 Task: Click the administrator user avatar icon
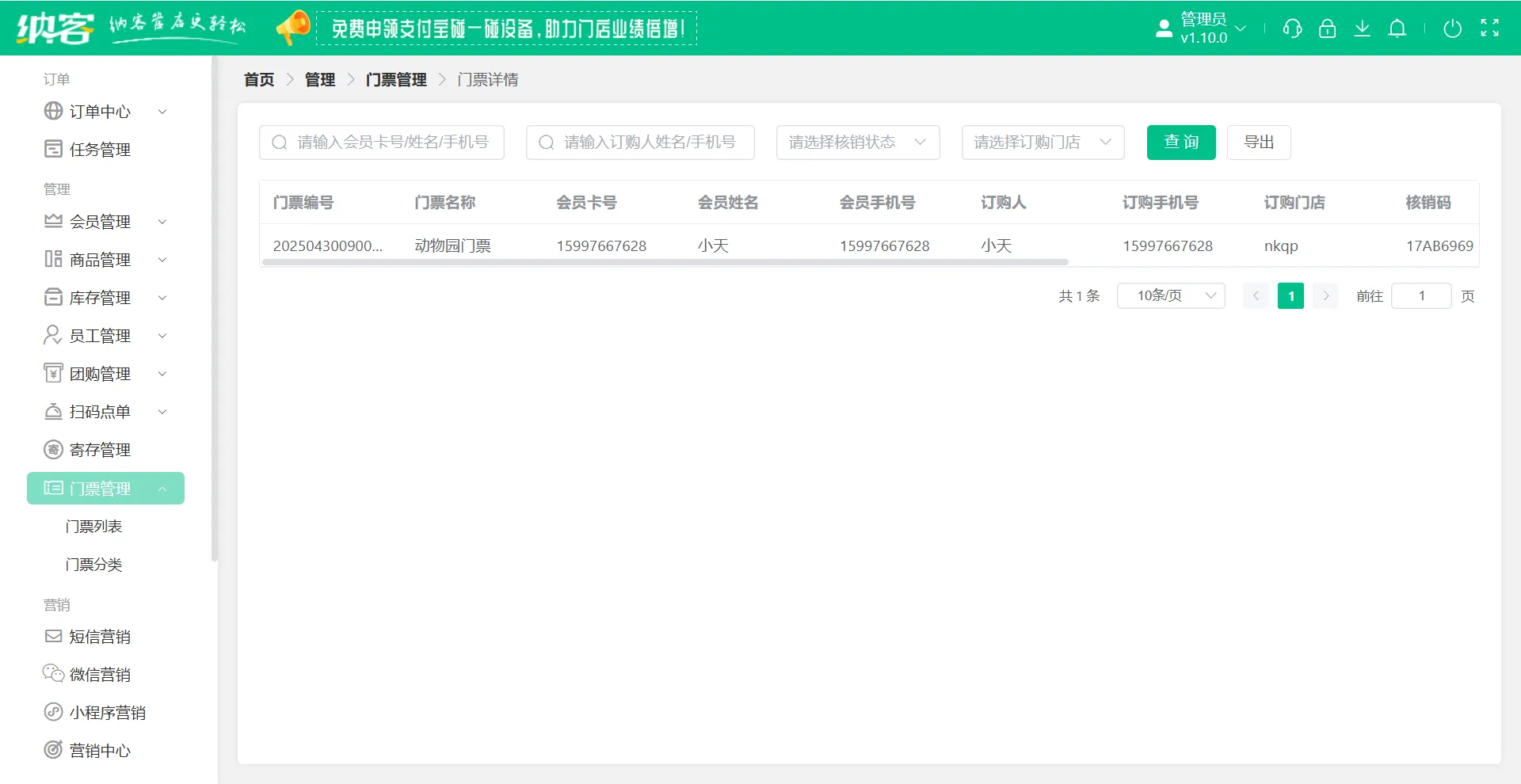pyautogui.click(x=1164, y=29)
